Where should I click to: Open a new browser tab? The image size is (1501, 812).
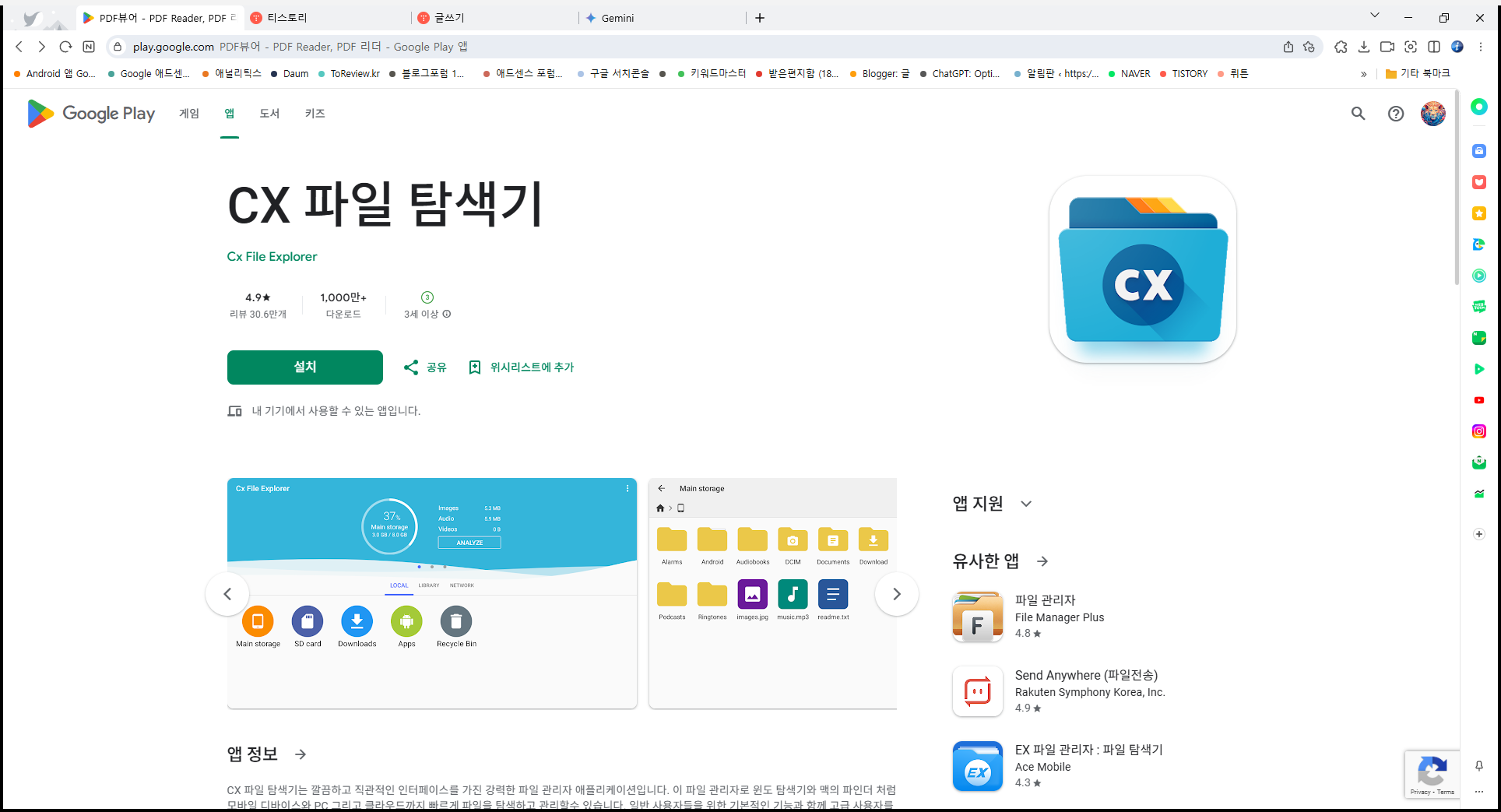(x=760, y=18)
